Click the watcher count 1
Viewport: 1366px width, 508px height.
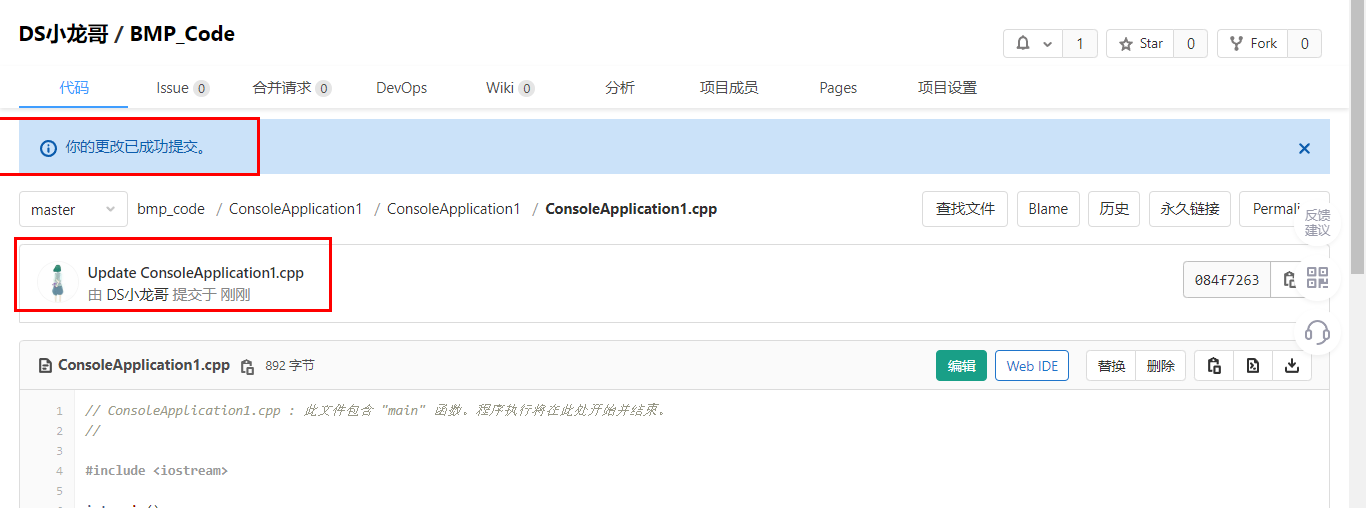(1080, 44)
